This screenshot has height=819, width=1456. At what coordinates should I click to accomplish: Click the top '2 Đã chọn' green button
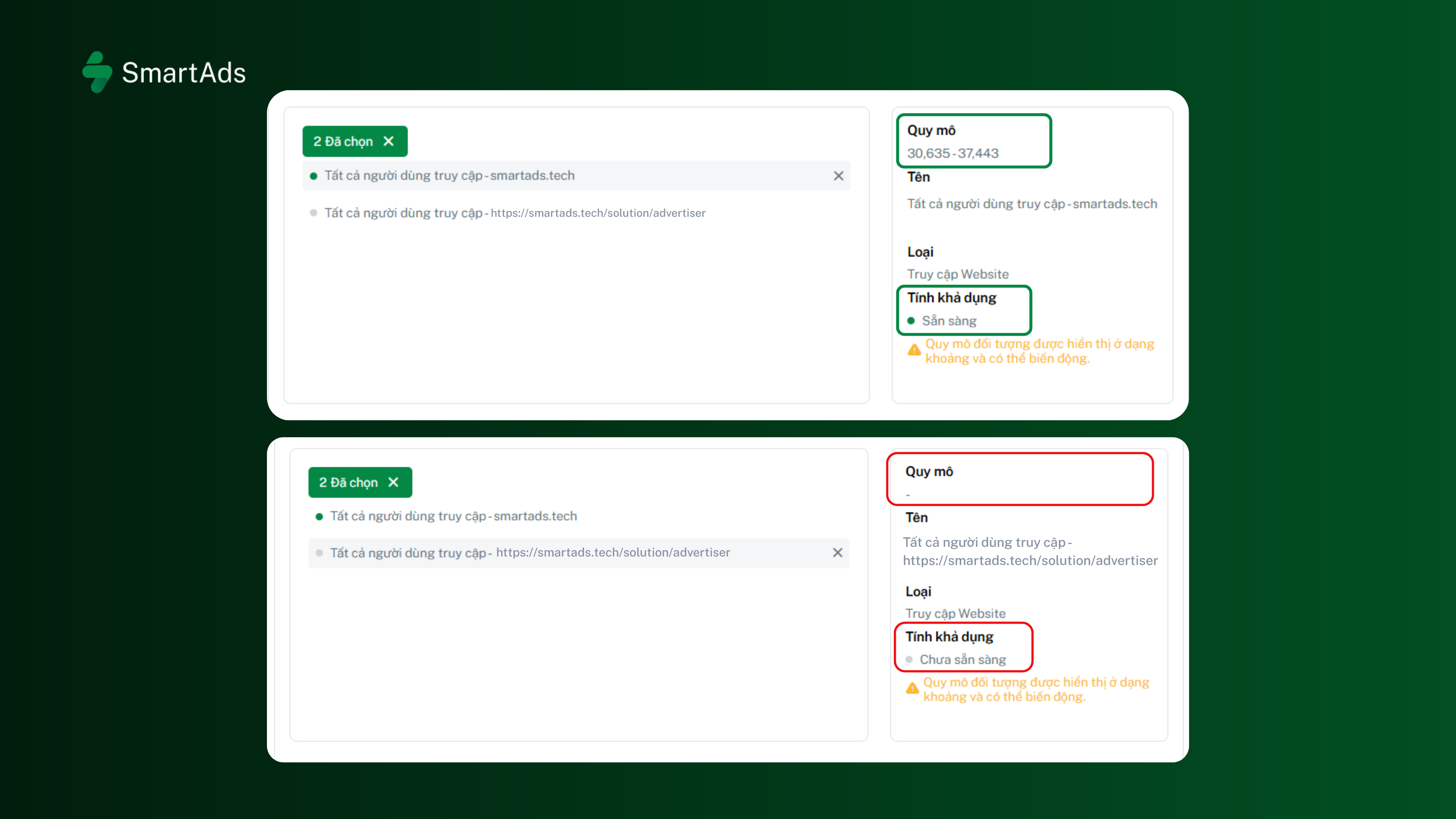click(x=355, y=141)
